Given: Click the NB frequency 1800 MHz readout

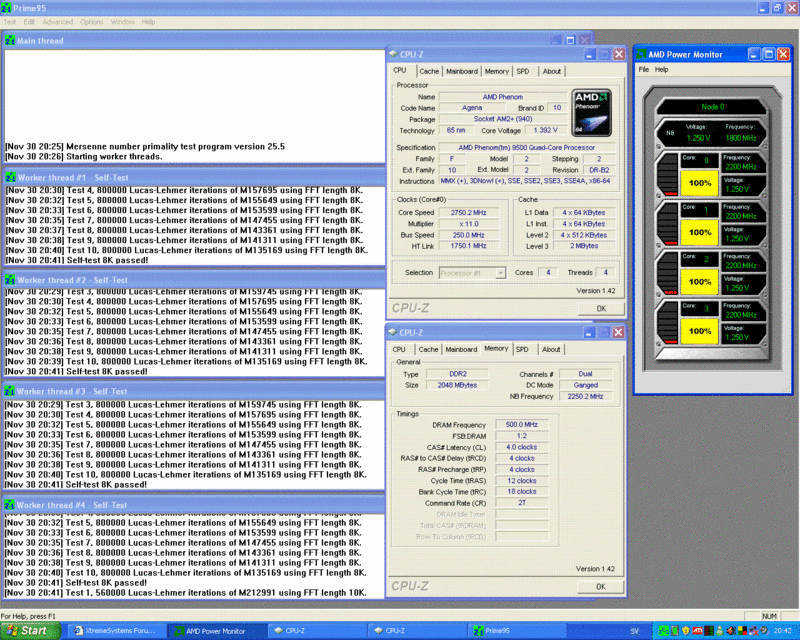Looking at the screenshot, I should 740,138.
